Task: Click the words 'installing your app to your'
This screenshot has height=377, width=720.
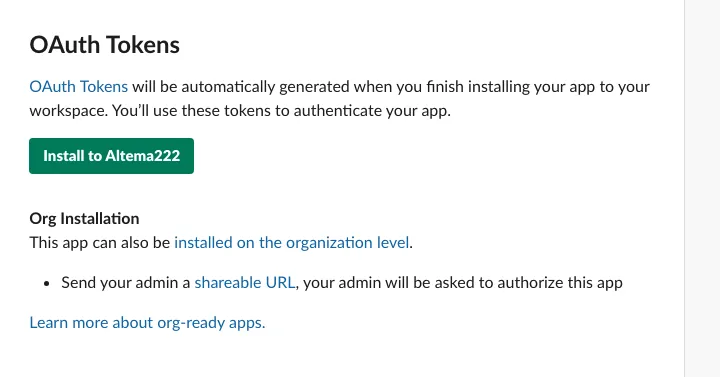Action: (x=559, y=86)
